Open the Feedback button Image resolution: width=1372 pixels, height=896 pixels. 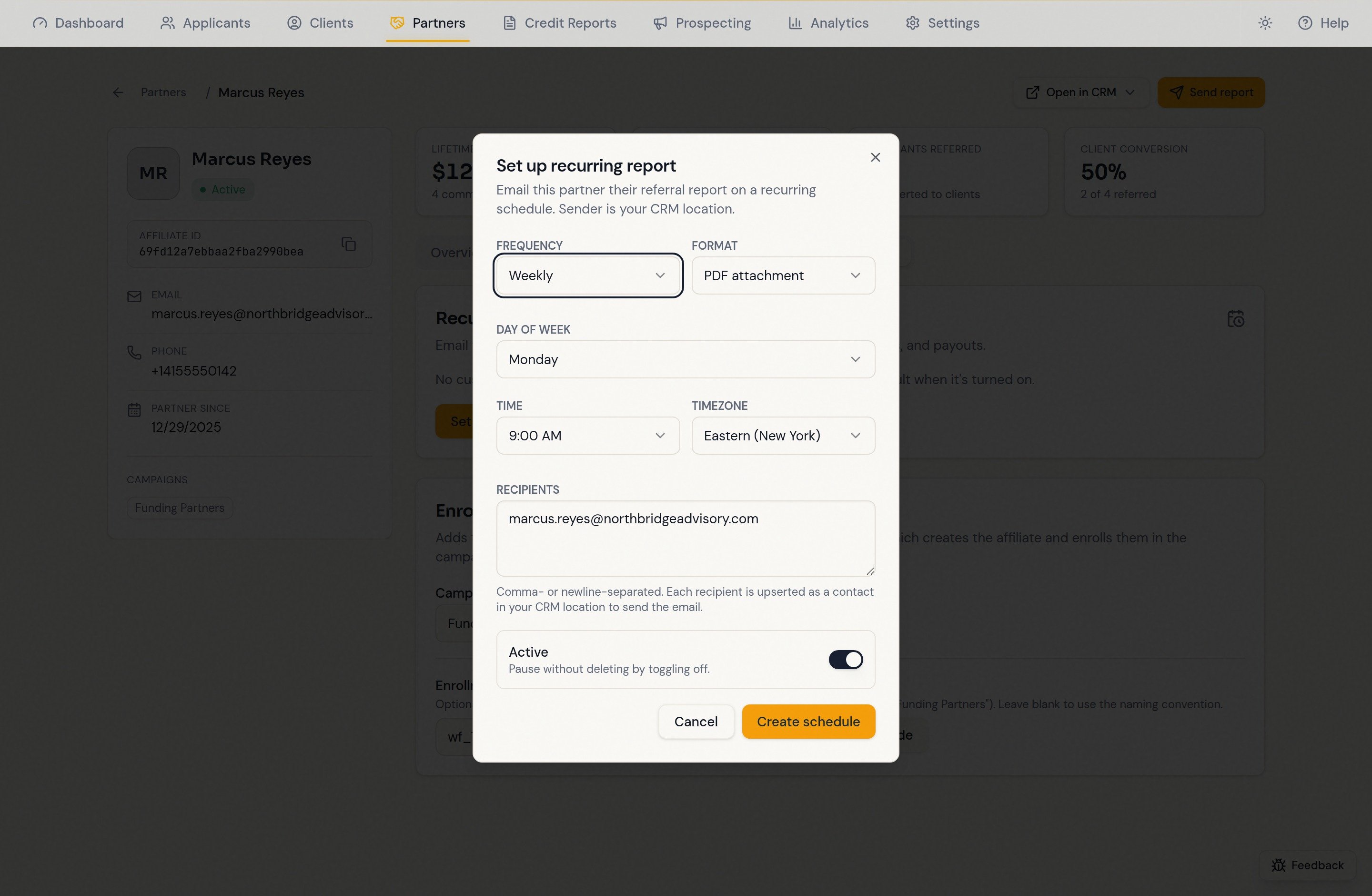[1307, 865]
